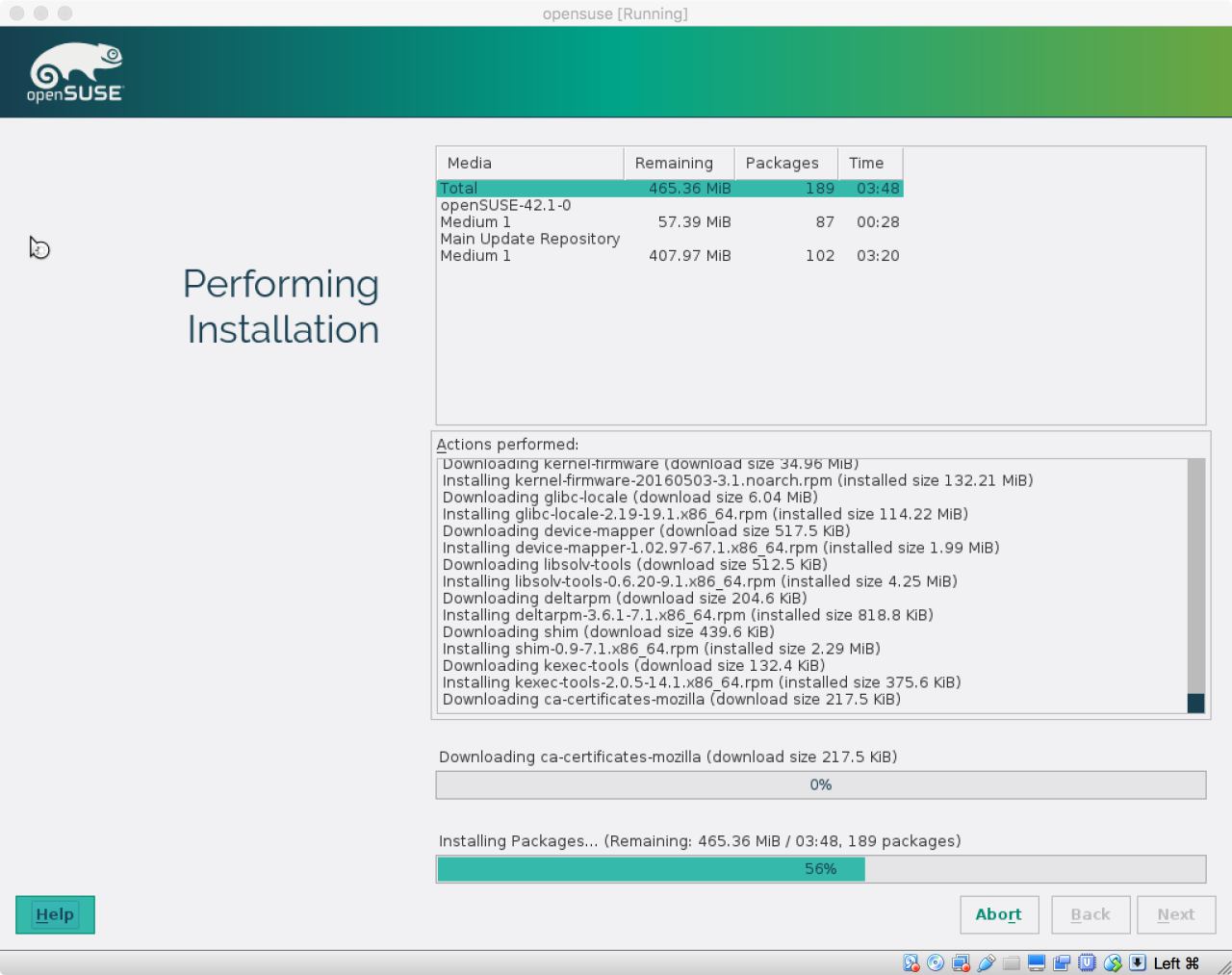Open the installer Help button
1232x975 pixels.
[x=55, y=914]
